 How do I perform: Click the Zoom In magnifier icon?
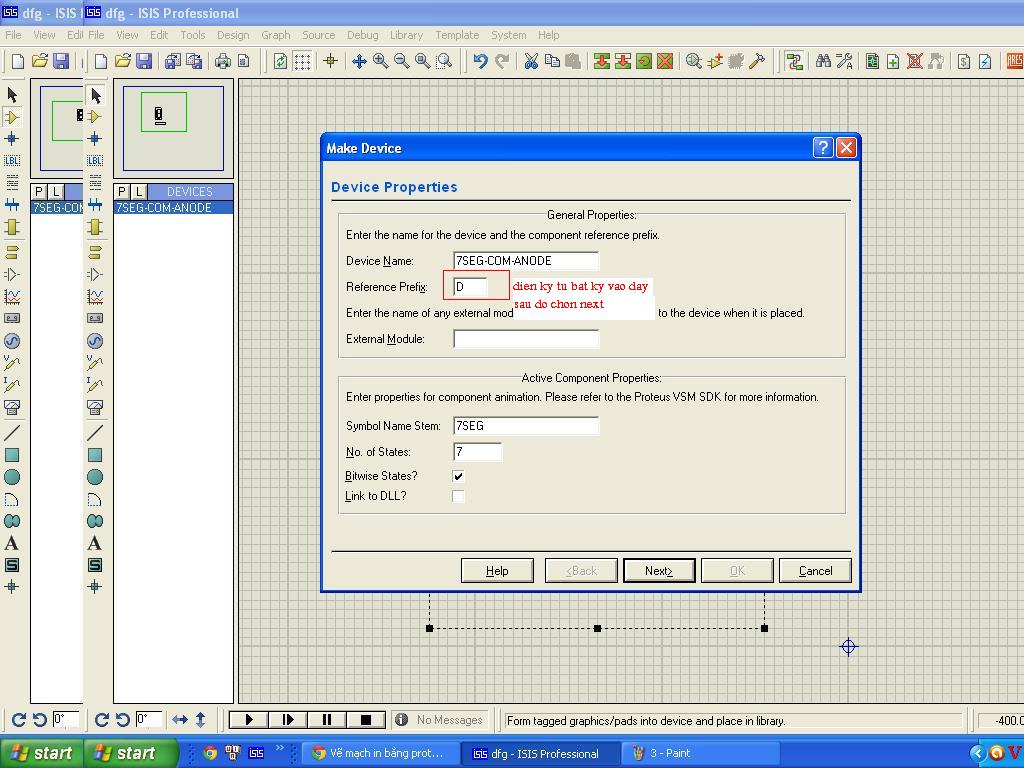tap(380, 61)
